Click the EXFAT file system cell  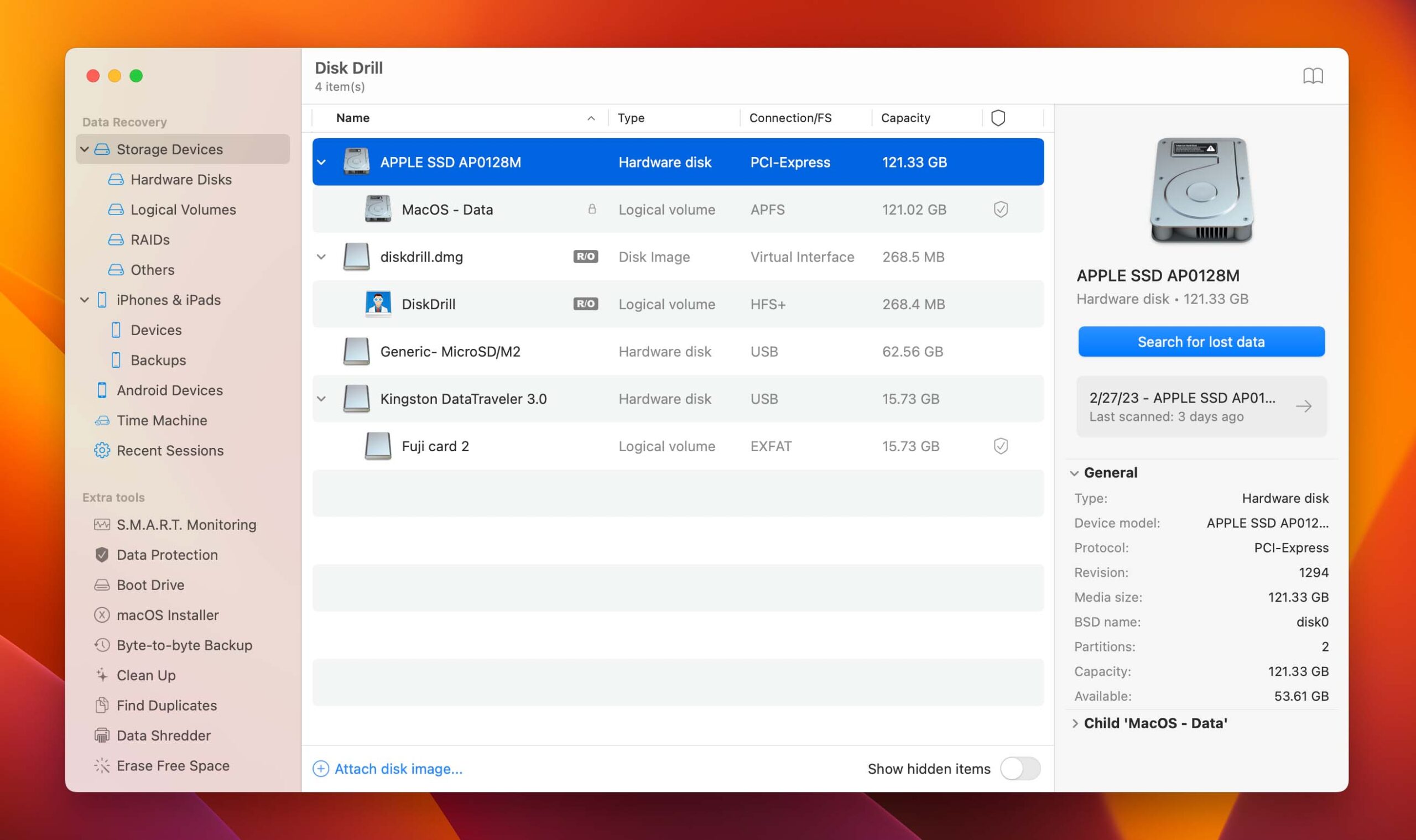[x=771, y=446]
